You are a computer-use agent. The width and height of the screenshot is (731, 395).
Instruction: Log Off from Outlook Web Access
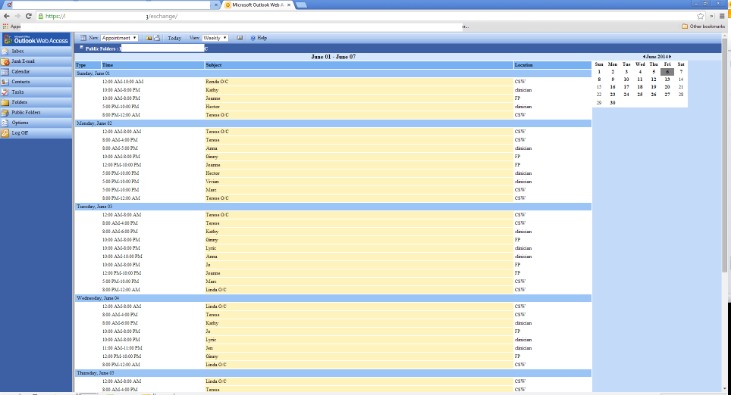(35, 133)
